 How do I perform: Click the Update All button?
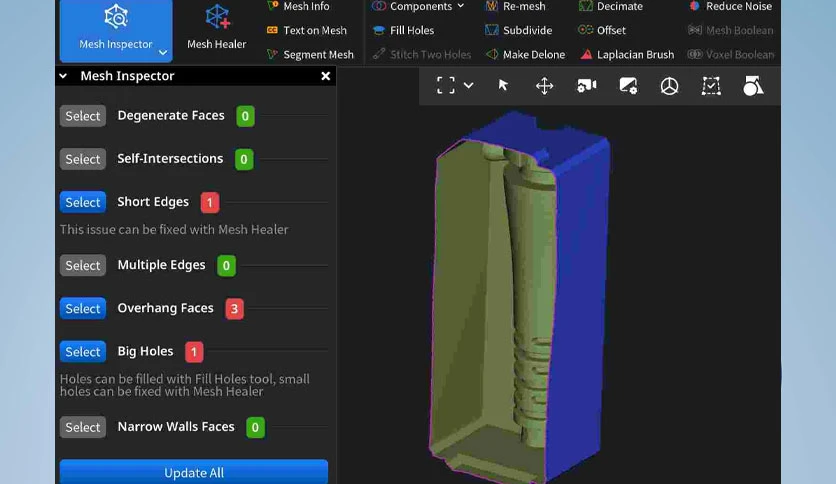click(194, 472)
